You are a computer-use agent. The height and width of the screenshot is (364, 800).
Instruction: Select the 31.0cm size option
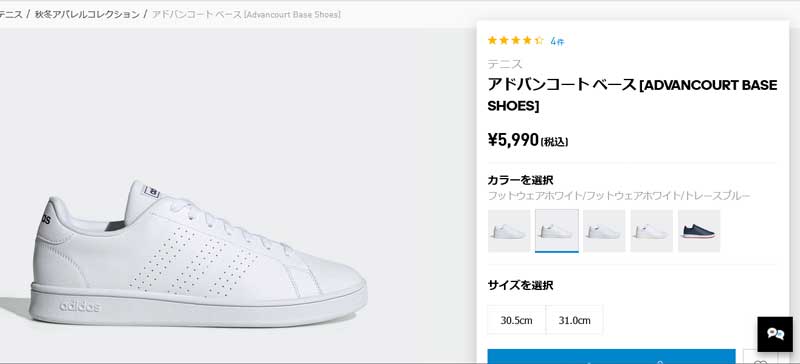pyautogui.click(x=574, y=320)
